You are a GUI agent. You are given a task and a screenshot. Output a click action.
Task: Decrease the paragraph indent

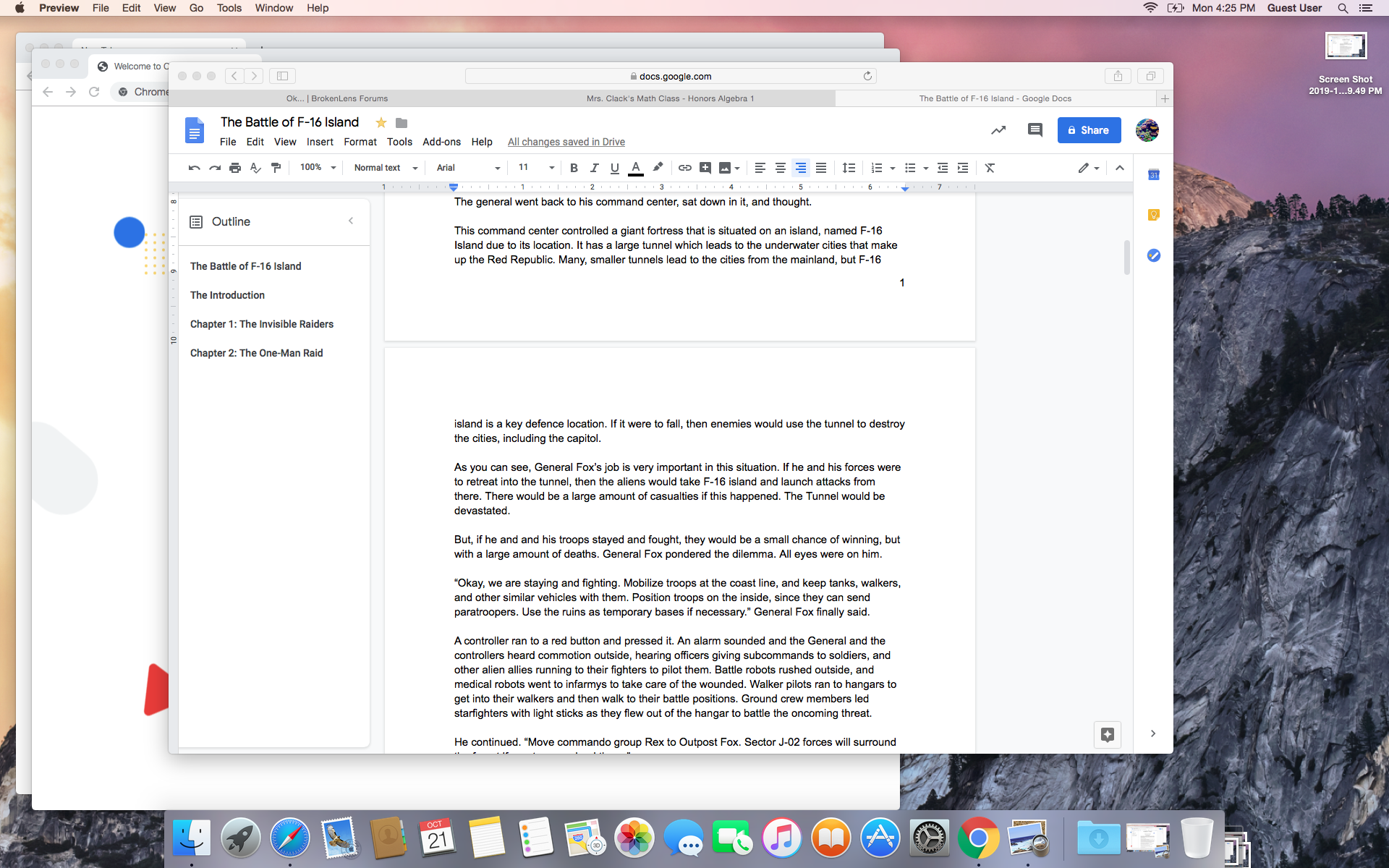pos(943,168)
